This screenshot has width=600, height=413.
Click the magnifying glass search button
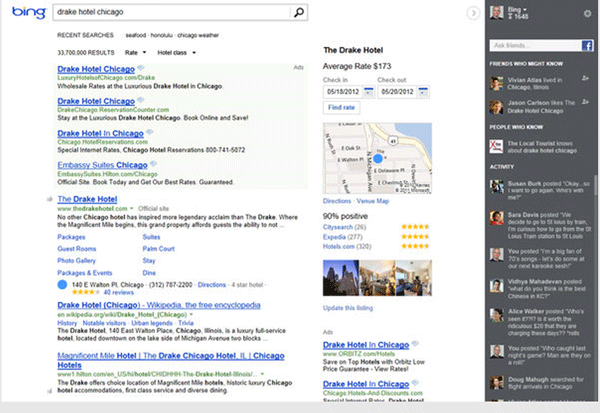click(x=299, y=12)
